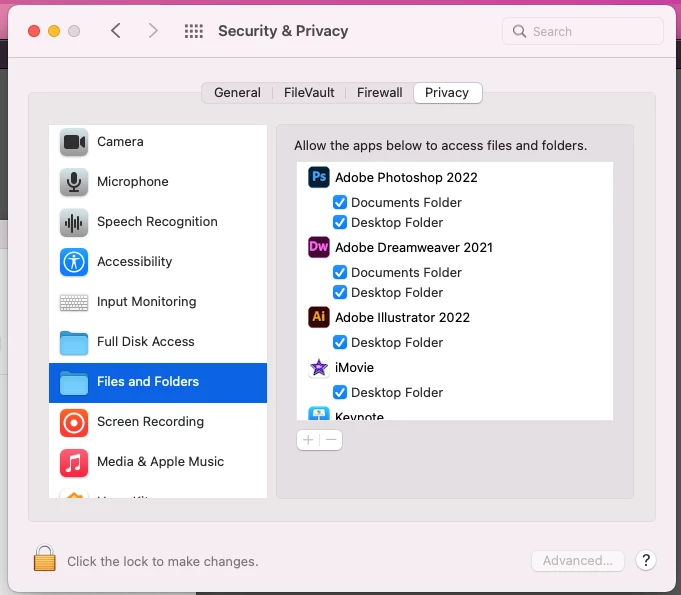Click the Accessibility icon in the sidebar

coord(74,262)
